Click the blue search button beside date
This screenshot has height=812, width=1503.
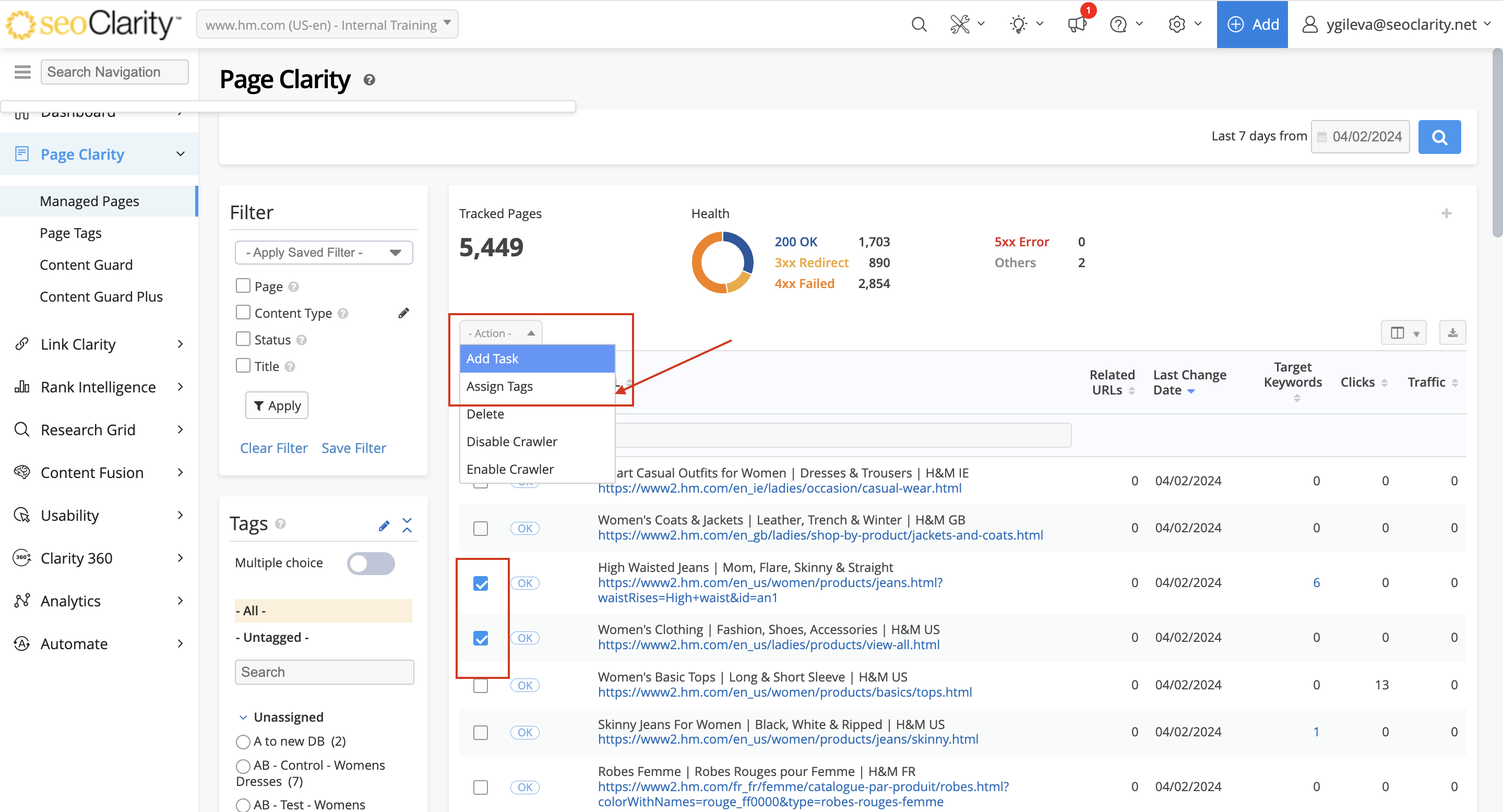click(1439, 137)
